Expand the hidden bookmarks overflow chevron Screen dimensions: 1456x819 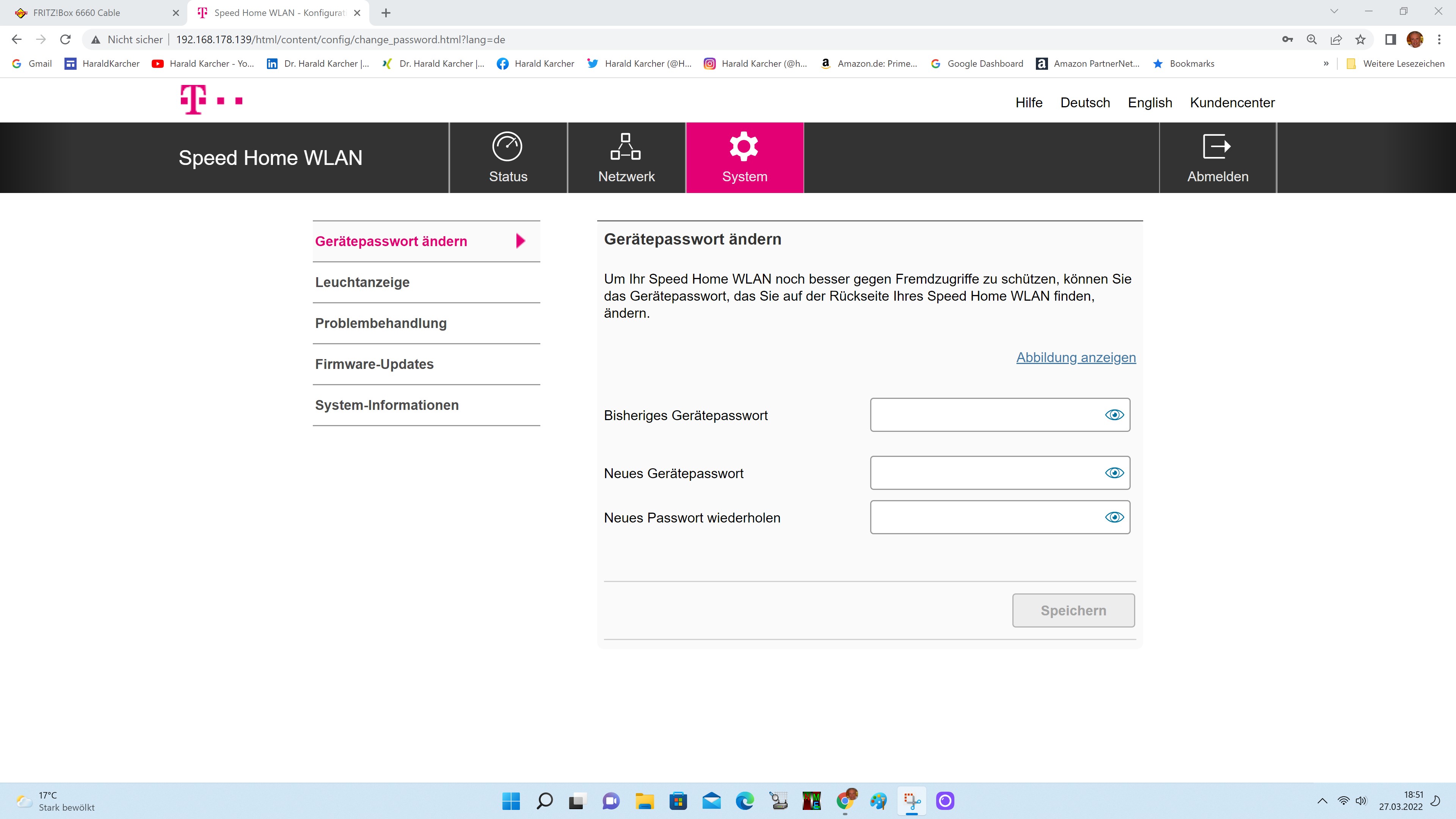[1326, 64]
